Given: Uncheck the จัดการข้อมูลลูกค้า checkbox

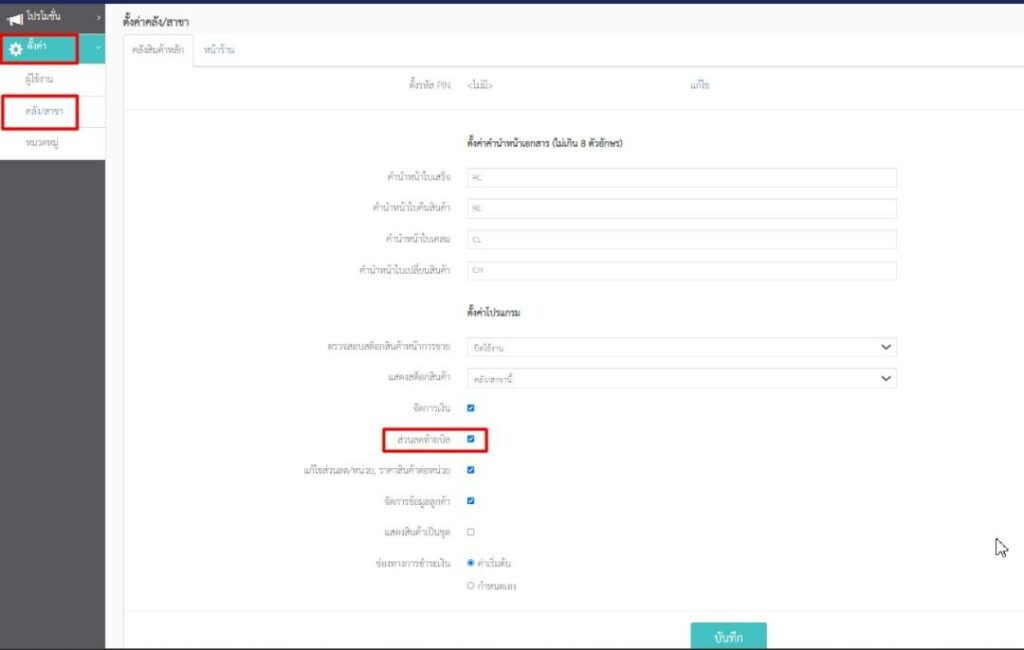Looking at the screenshot, I should click(471, 501).
